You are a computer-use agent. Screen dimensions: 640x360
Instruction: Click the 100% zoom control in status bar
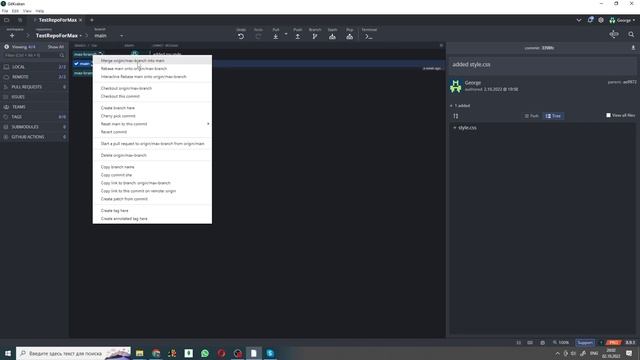click(561, 342)
